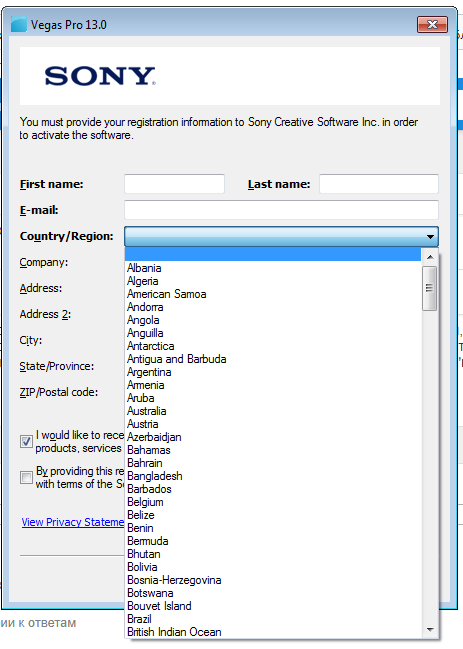
Task: Click the Last name input field
Action: 379,184
